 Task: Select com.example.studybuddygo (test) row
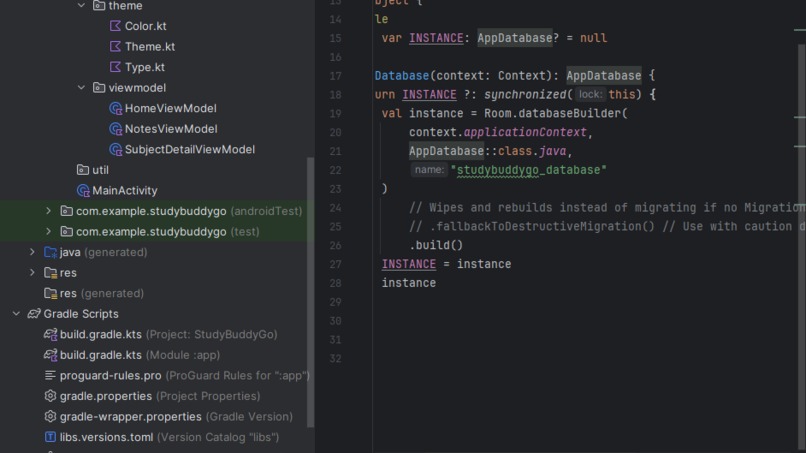click(154, 231)
